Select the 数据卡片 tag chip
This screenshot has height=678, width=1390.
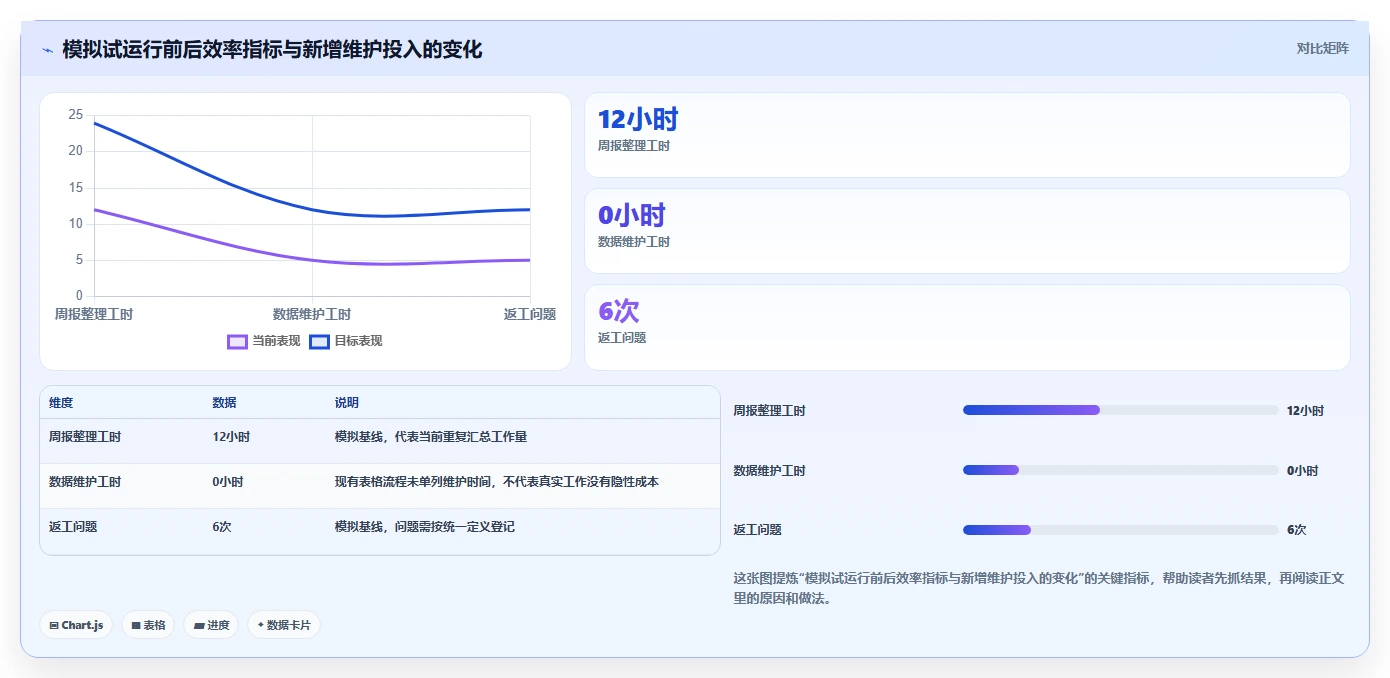284,625
